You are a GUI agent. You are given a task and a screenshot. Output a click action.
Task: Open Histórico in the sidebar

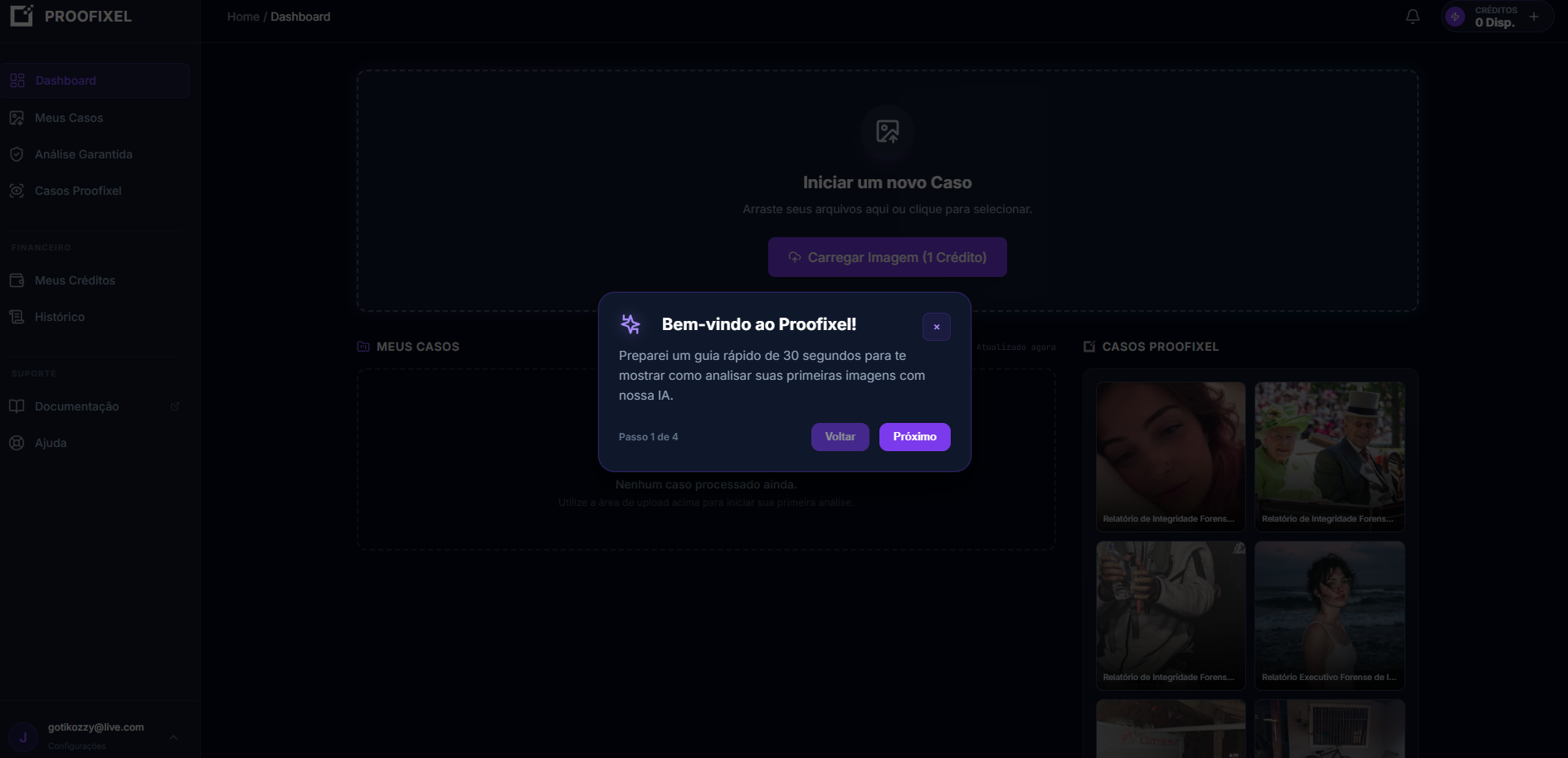pos(95,317)
